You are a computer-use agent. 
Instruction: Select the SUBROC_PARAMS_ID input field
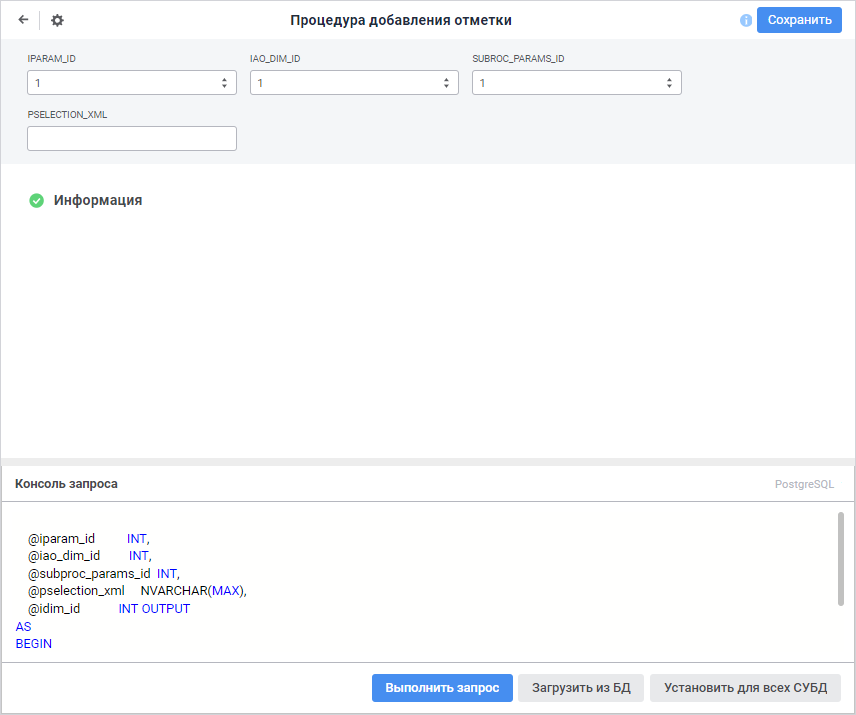(x=566, y=83)
